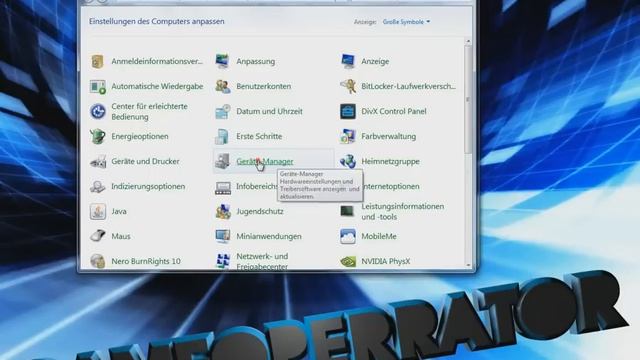The image size is (640, 360).
Task: Open the Maus icon
Action: coord(98,236)
